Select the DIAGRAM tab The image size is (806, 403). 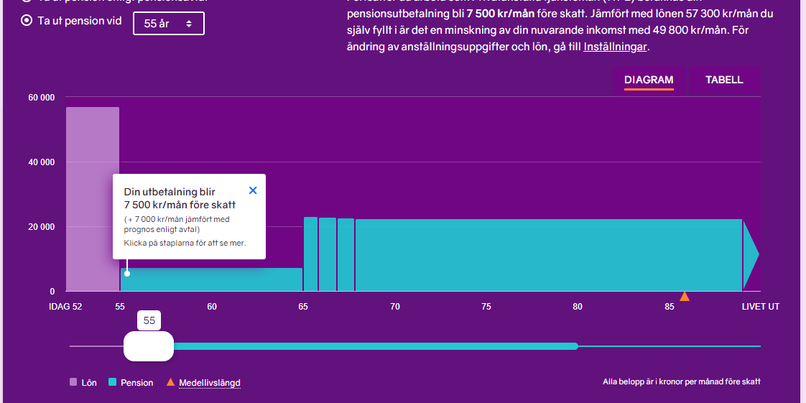click(x=649, y=80)
